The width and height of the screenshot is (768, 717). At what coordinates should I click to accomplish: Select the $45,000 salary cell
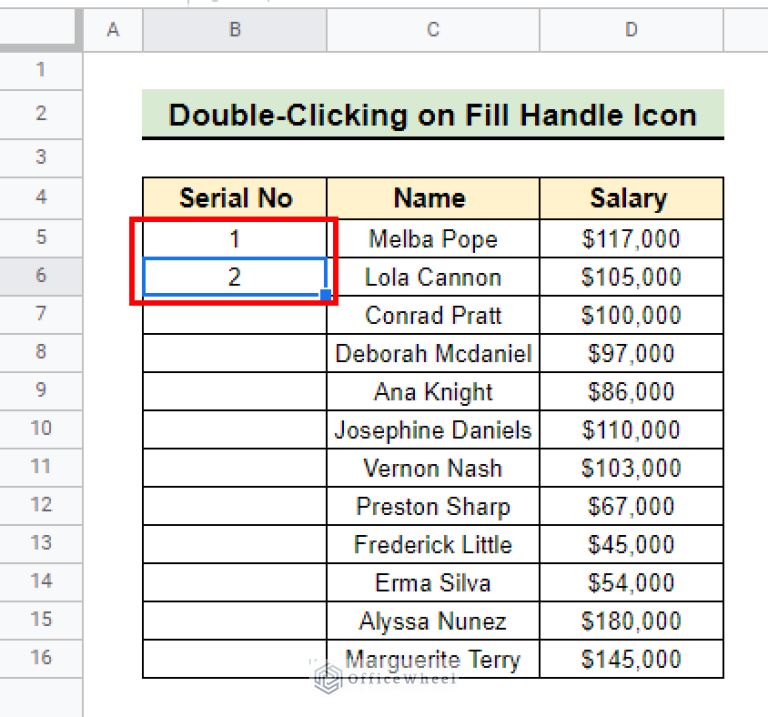[x=631, y=545]
